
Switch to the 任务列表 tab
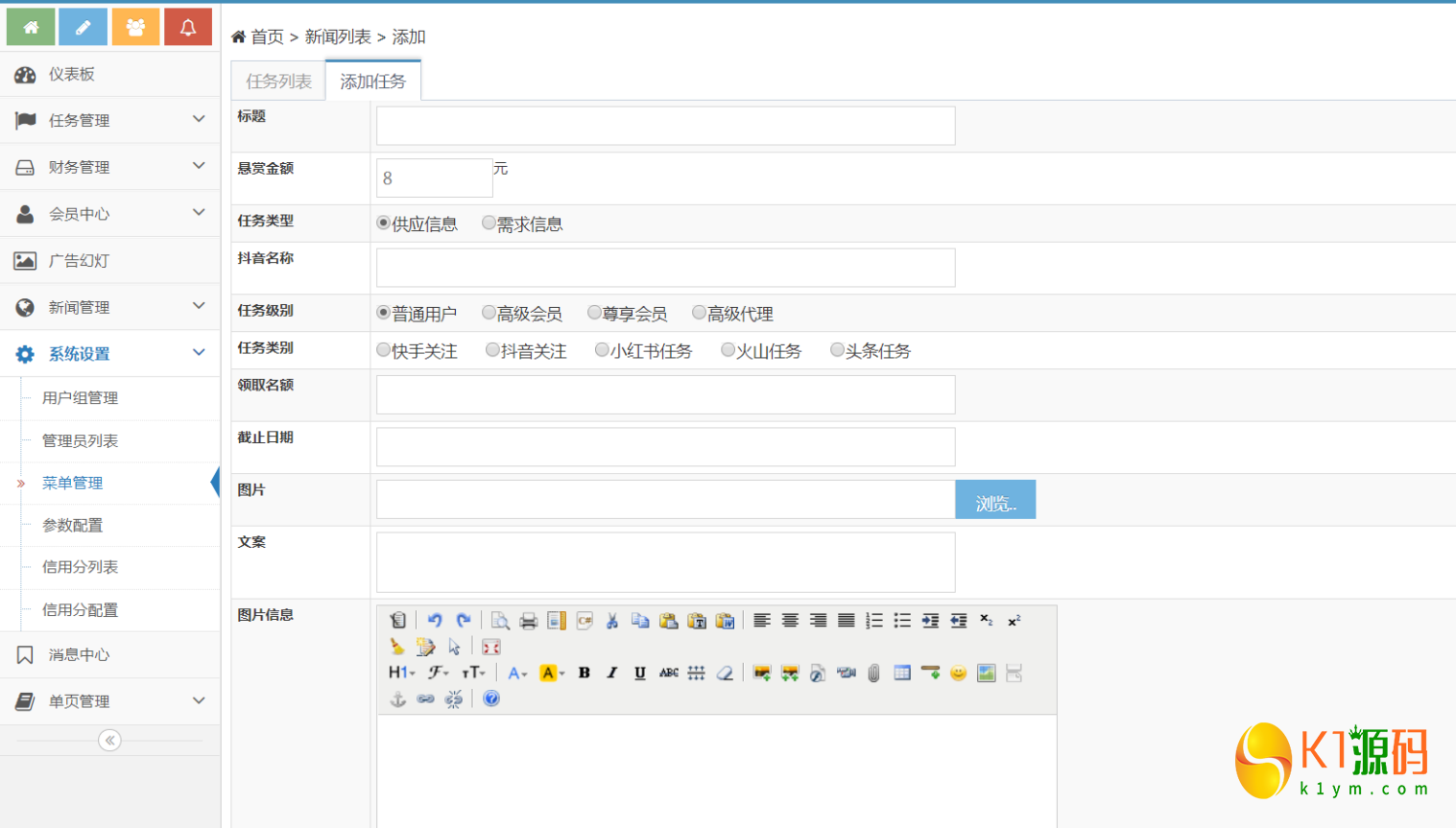(x=276, y=82)
